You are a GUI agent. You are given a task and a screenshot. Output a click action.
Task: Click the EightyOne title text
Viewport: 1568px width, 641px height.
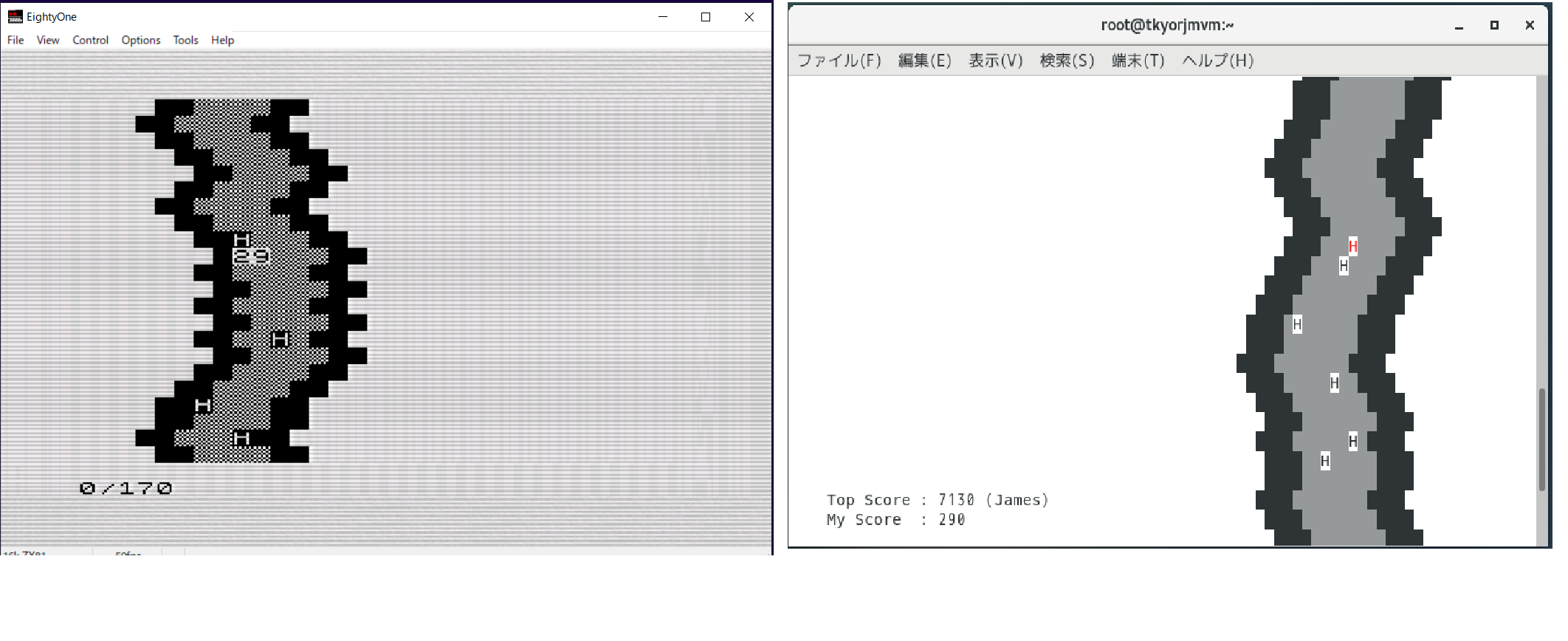tap(51, 16)
